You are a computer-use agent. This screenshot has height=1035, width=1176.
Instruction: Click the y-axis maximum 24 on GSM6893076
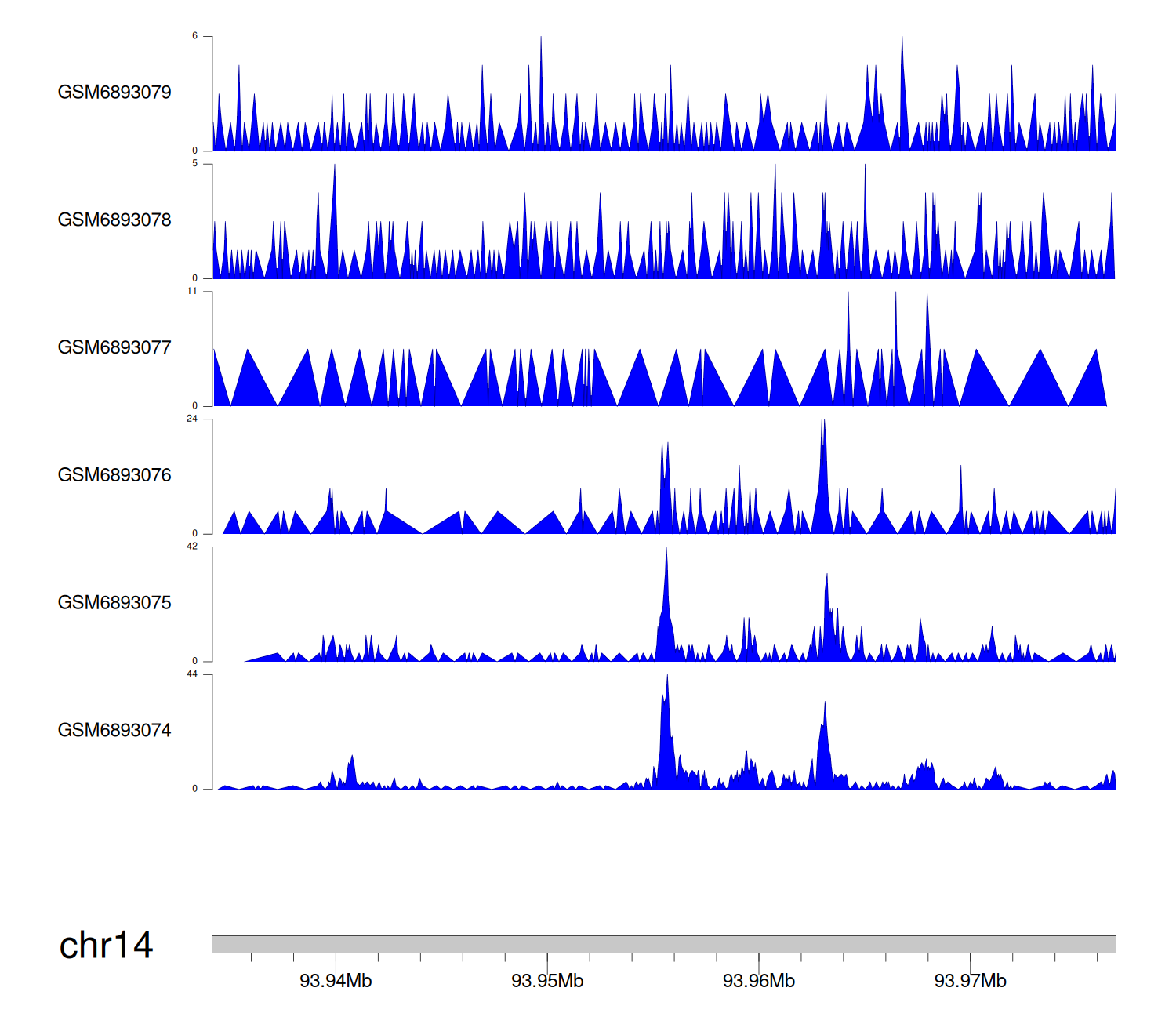pos(192,419)
